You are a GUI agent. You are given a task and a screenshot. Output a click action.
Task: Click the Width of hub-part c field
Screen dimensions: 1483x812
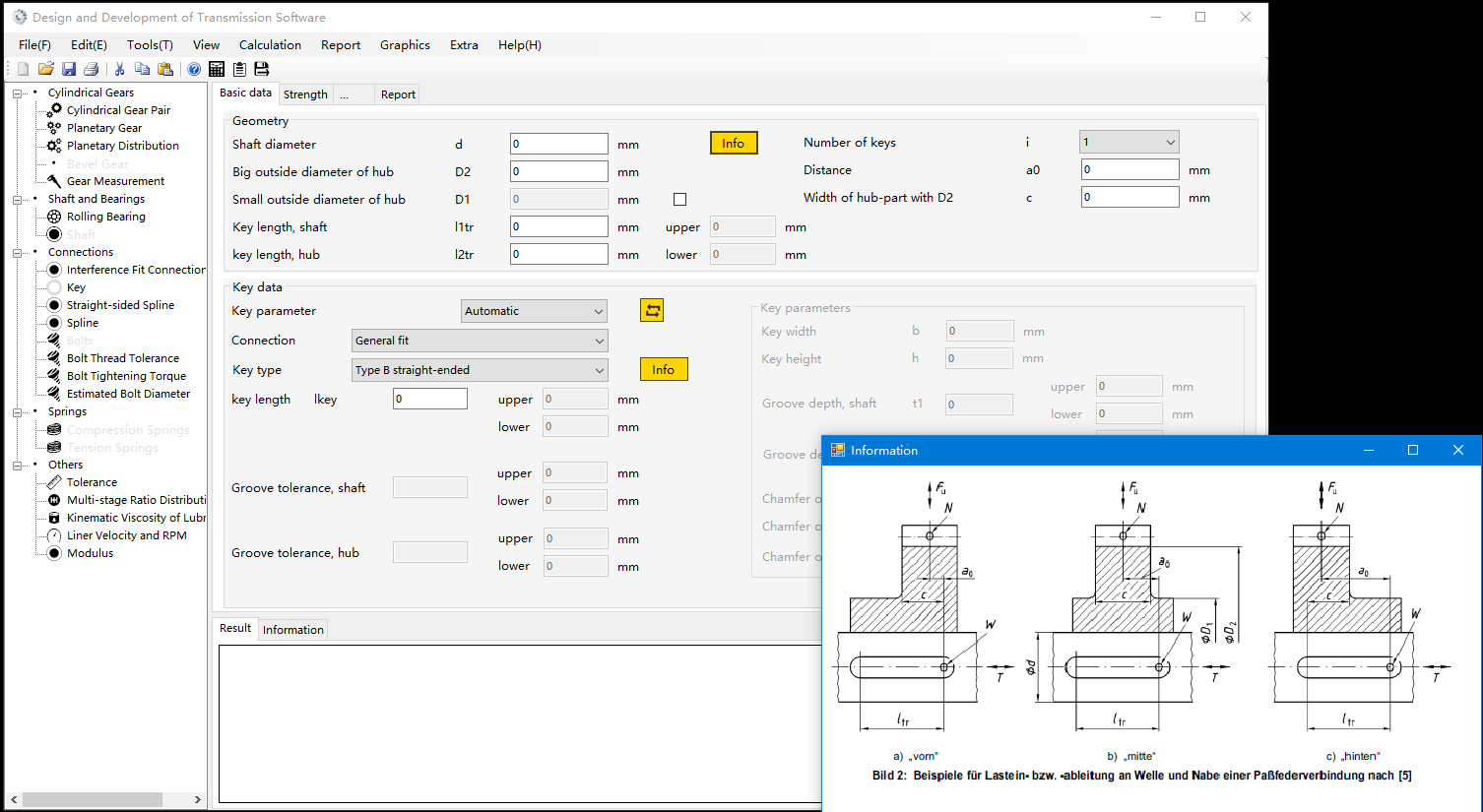(x=1130, y=197)
